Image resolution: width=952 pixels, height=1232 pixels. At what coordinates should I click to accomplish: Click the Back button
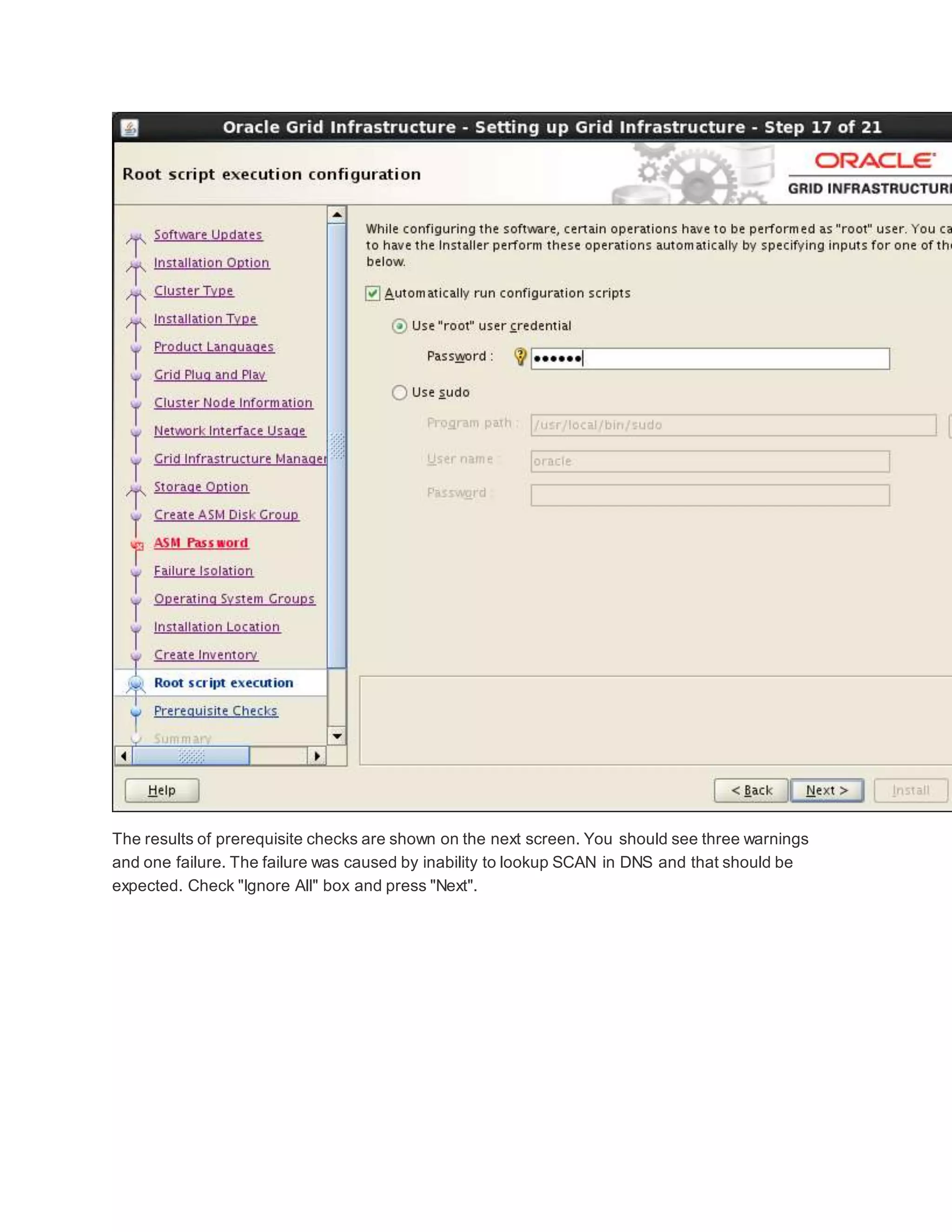(751, 790)
